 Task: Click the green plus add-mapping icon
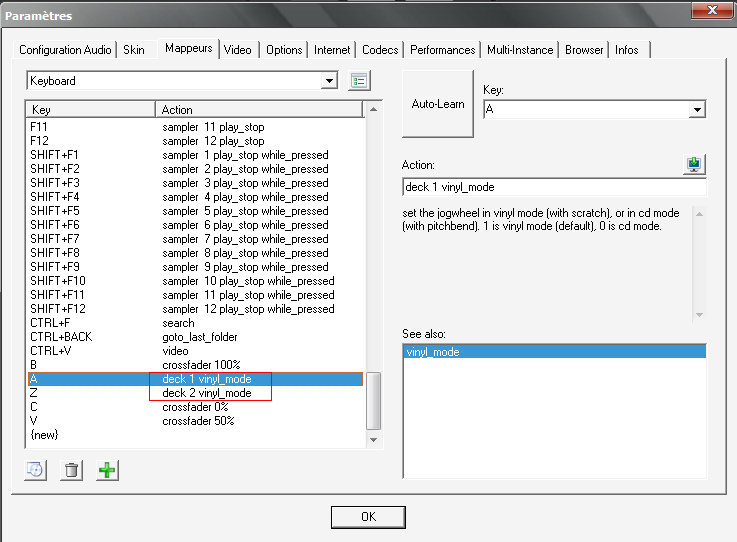click(x=107, y=470)
